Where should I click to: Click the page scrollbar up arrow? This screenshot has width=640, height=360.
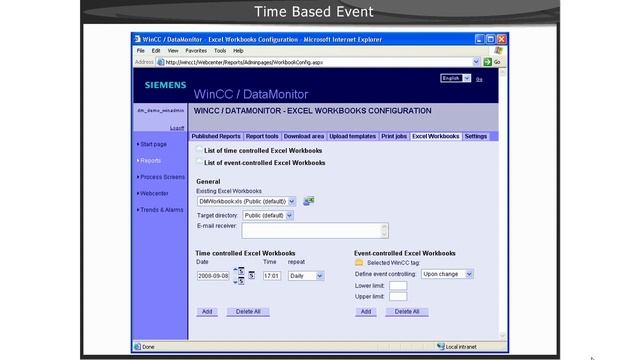(502, 72)
